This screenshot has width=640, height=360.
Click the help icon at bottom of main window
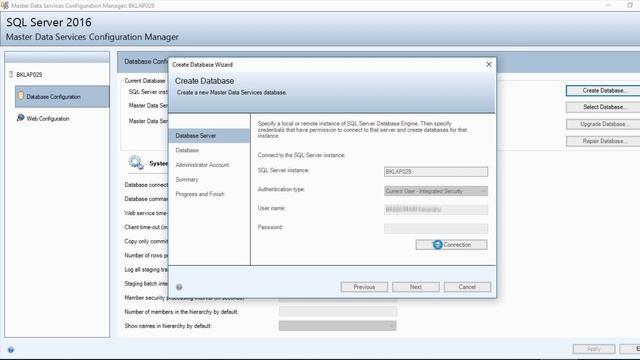tap(11, 350)
